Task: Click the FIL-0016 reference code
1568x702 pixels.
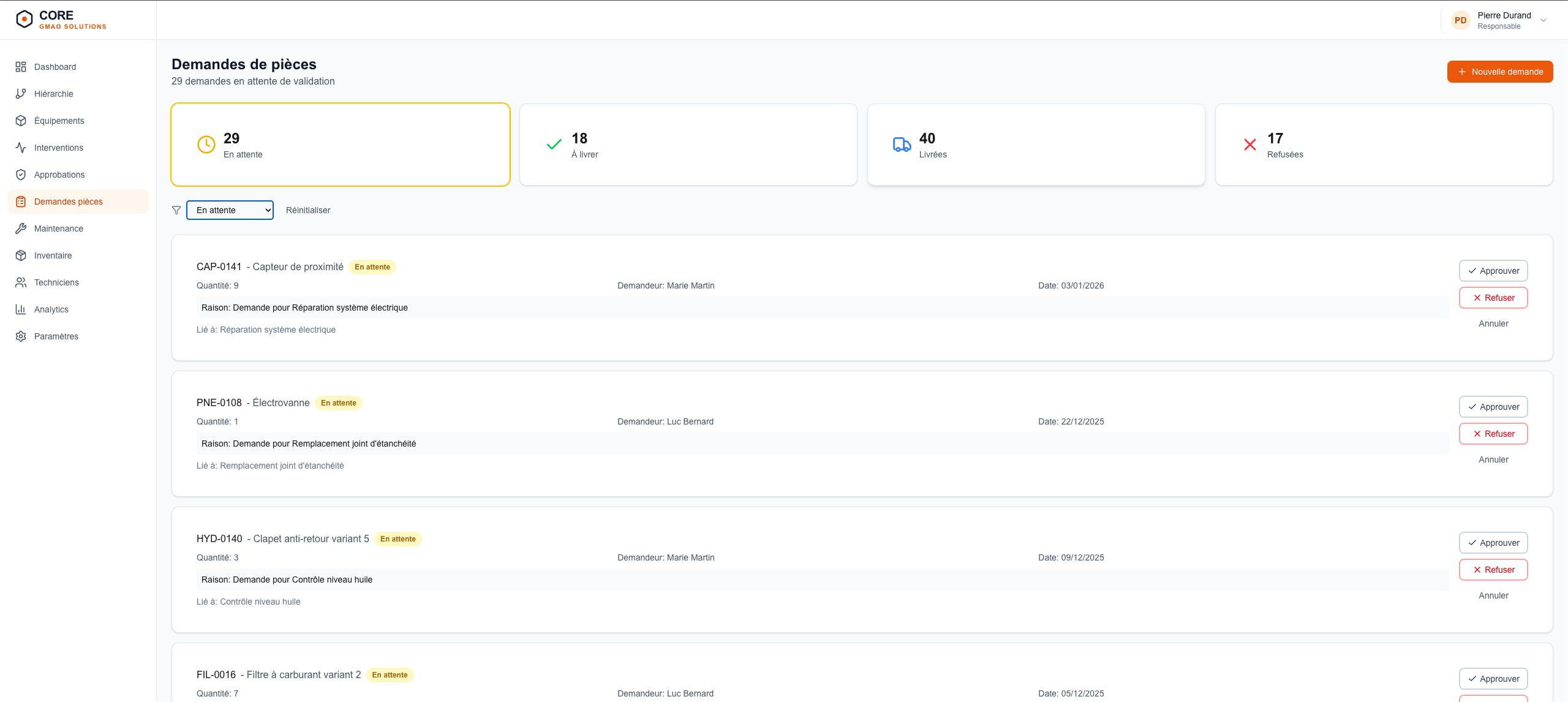Action: click(216, 675)
